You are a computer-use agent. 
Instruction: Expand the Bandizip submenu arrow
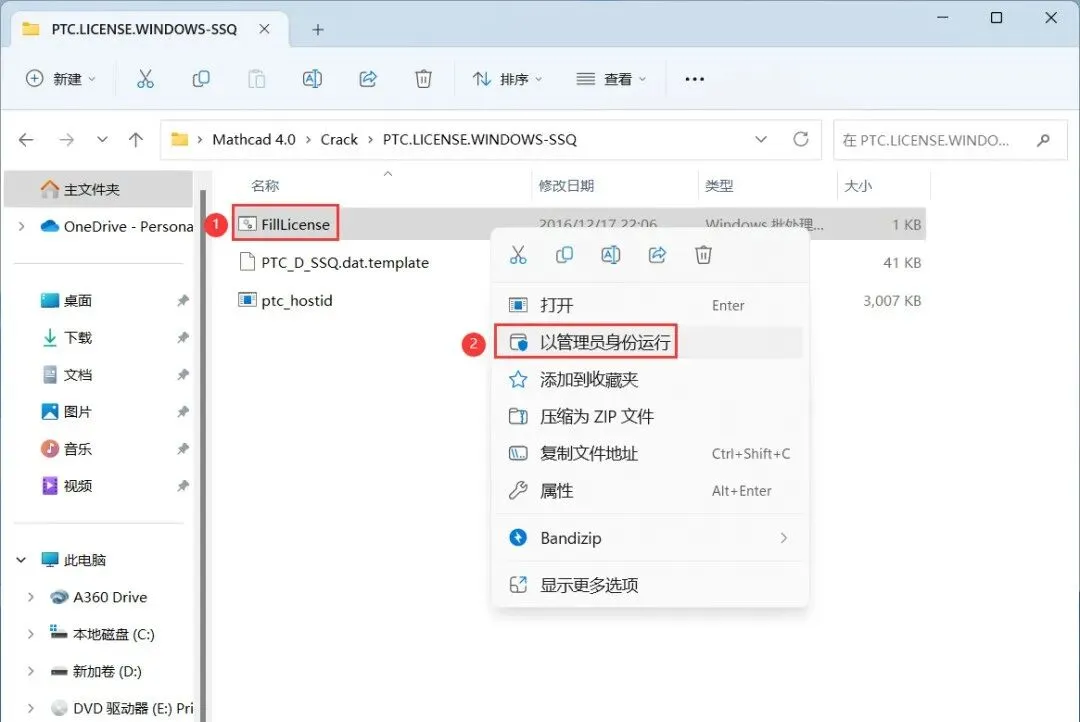click(783, 538)
